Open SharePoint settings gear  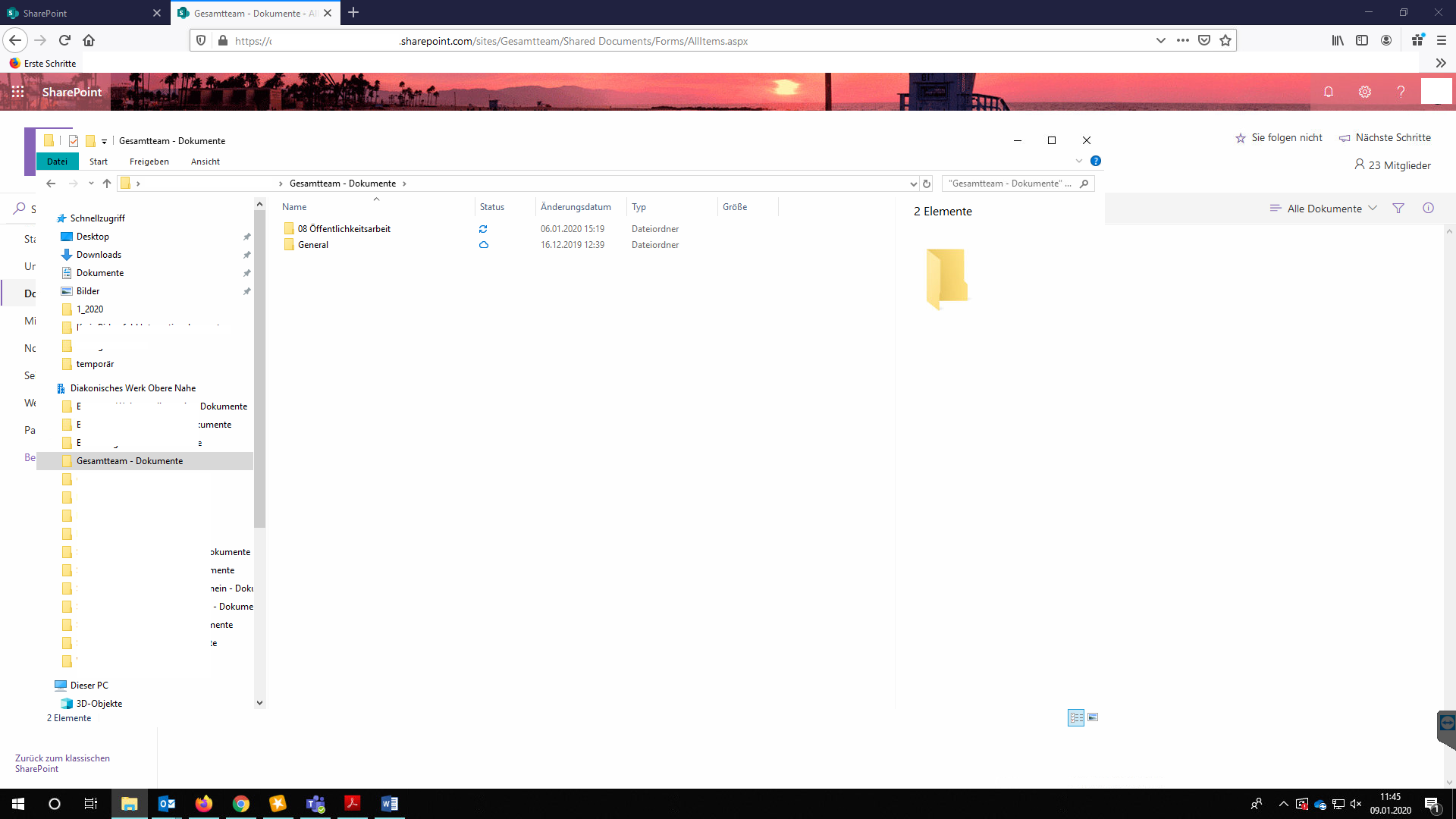[x=1365, y=92]
